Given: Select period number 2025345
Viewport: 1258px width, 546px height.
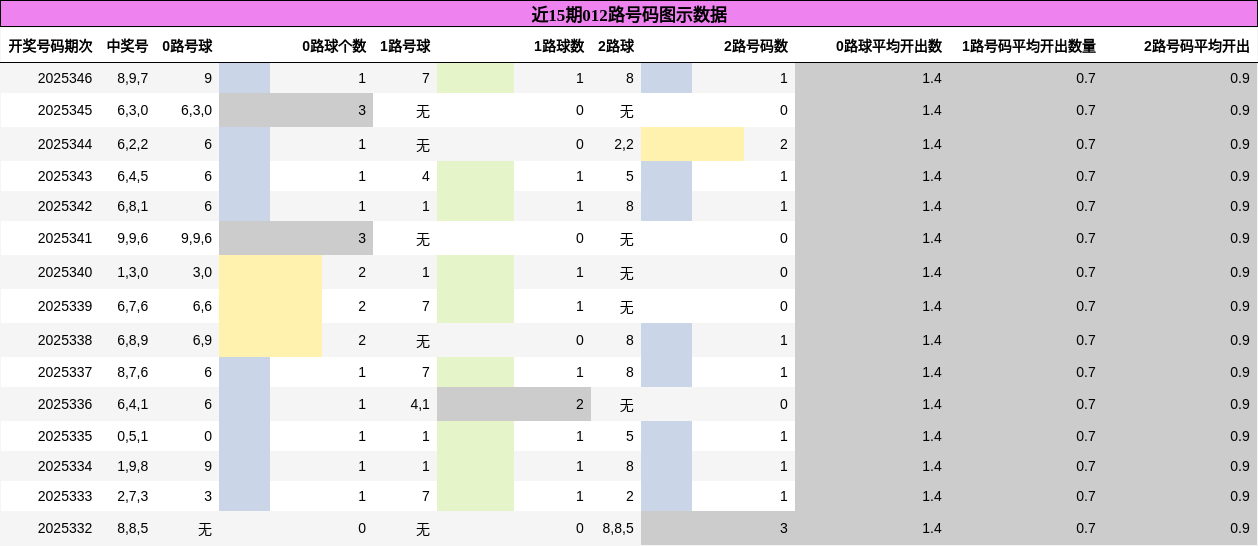Looking at the screenshot, I should click(65, 110).
